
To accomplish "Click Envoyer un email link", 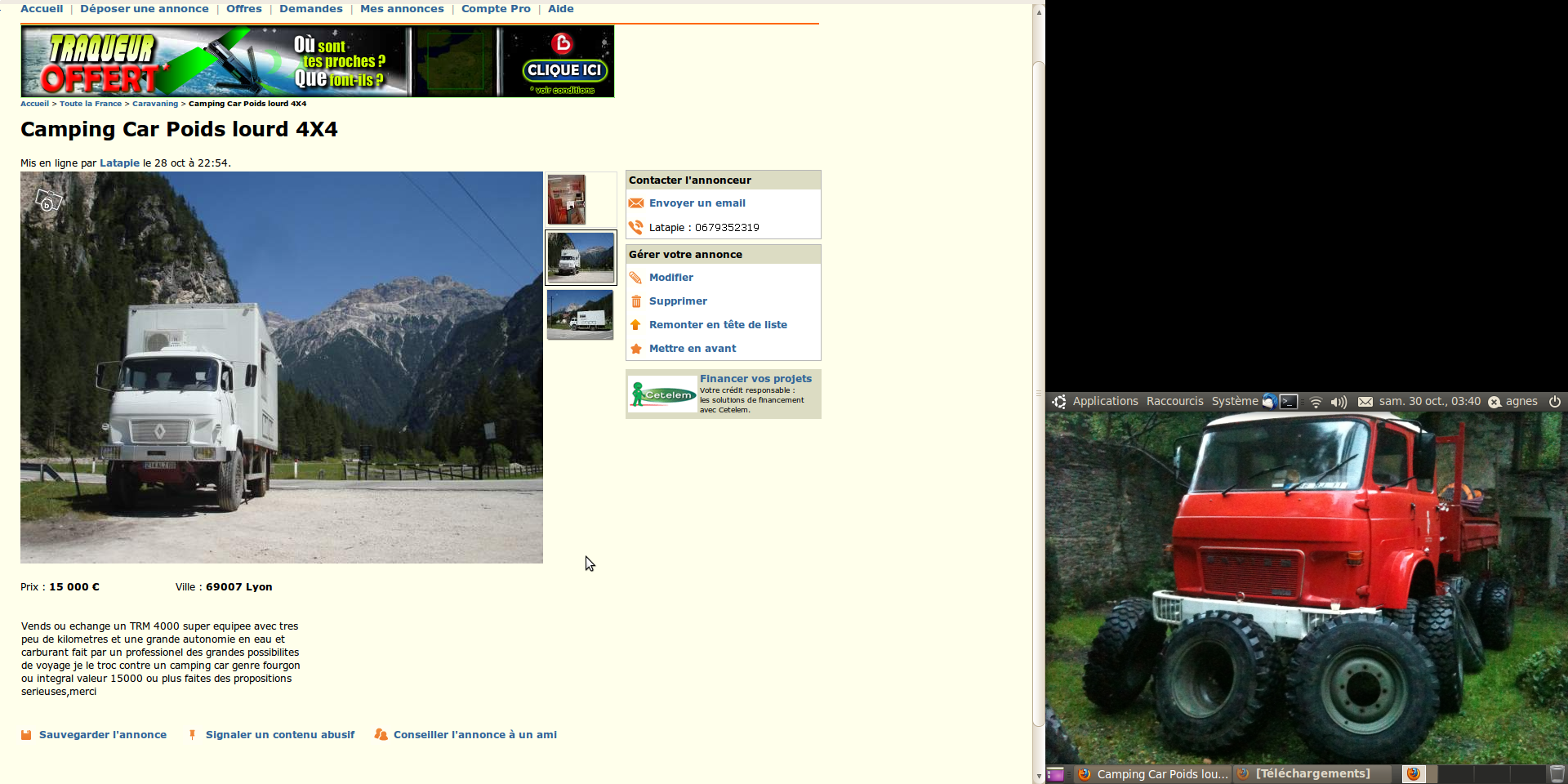I will [697, 203].
